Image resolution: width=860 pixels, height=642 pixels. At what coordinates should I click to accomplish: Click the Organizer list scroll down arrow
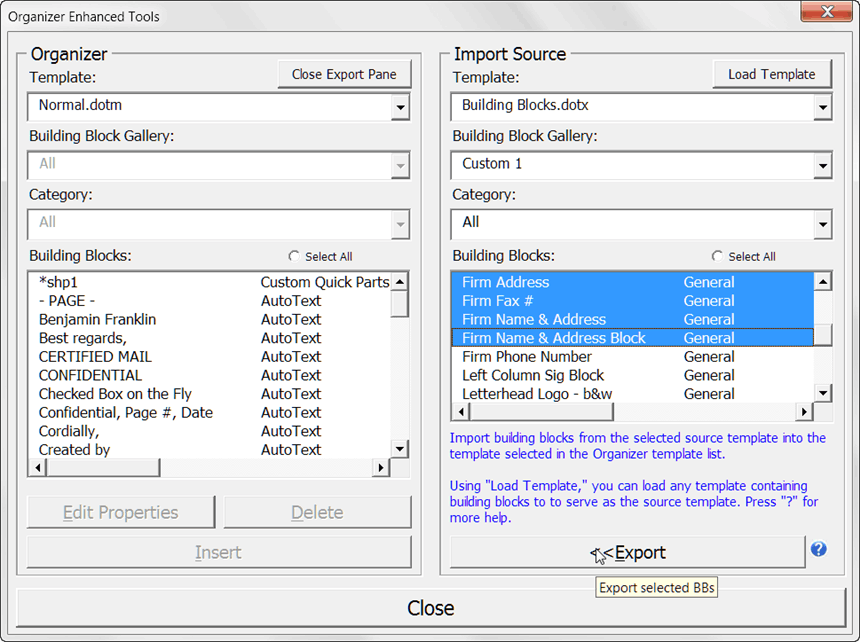coord(400,449)
